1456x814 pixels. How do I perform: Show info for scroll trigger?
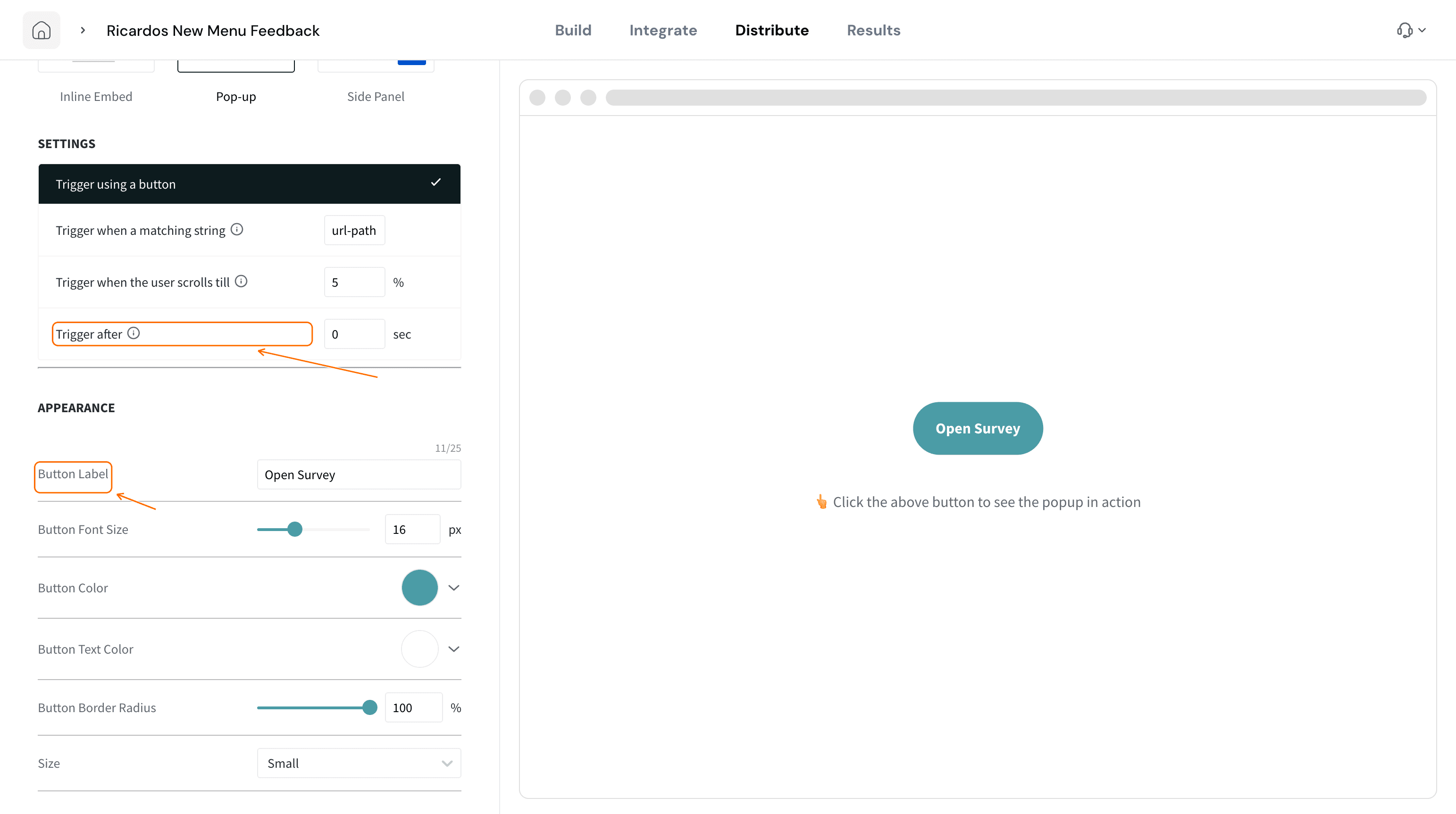pos(242,281)
